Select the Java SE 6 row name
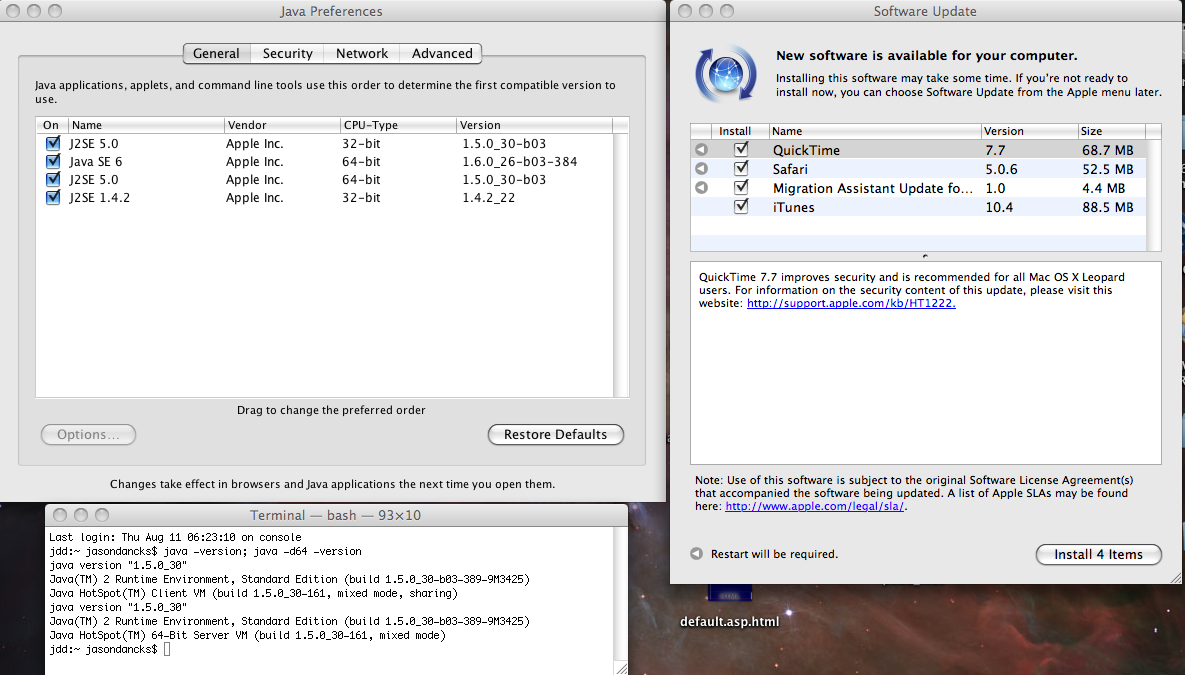This screenshot has height=675, width=1185. [x=95, y=162]
